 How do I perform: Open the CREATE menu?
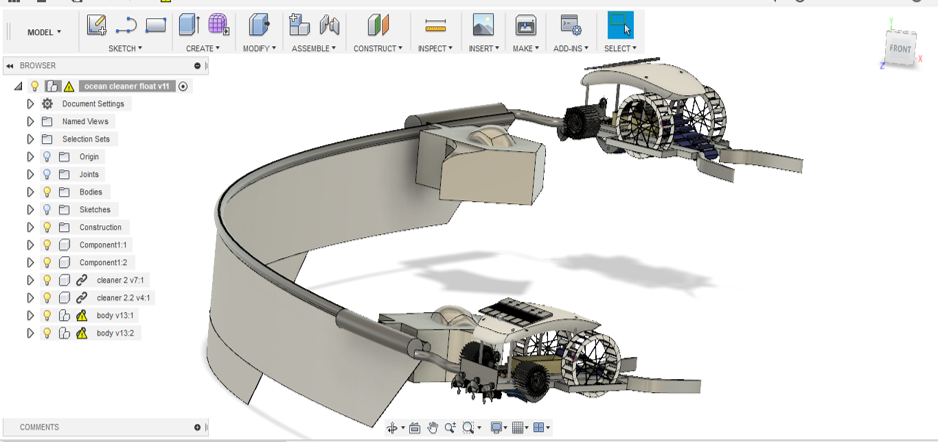point(203,48)
